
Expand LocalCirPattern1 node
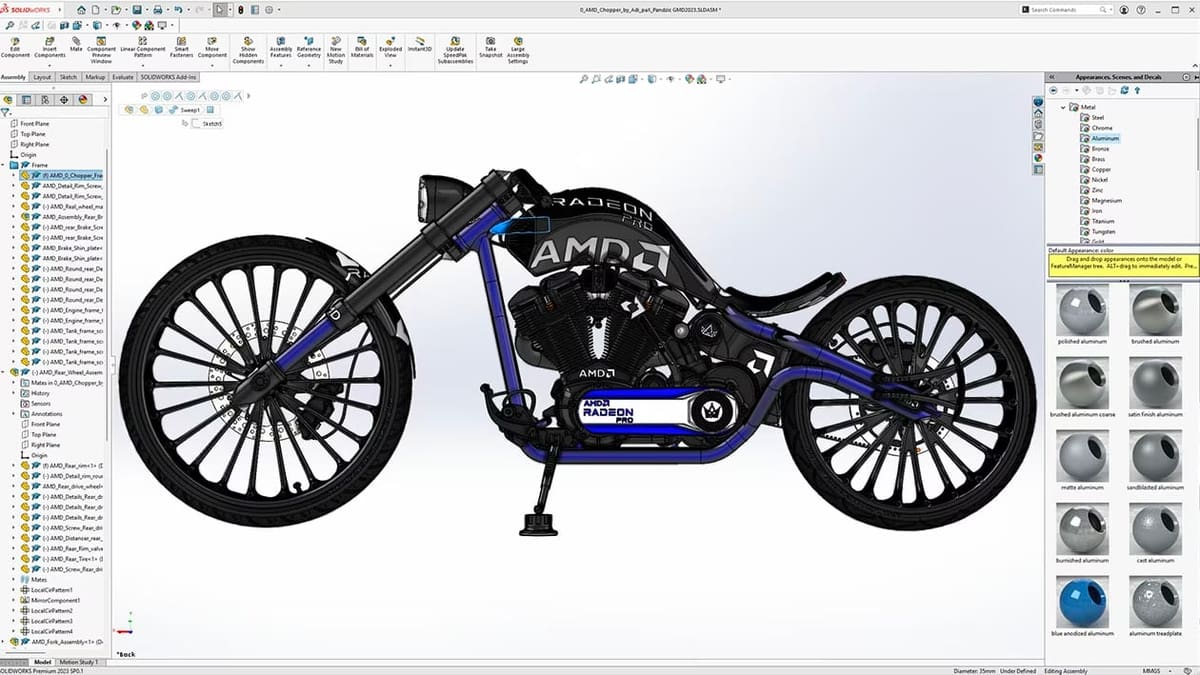[14, 590]
